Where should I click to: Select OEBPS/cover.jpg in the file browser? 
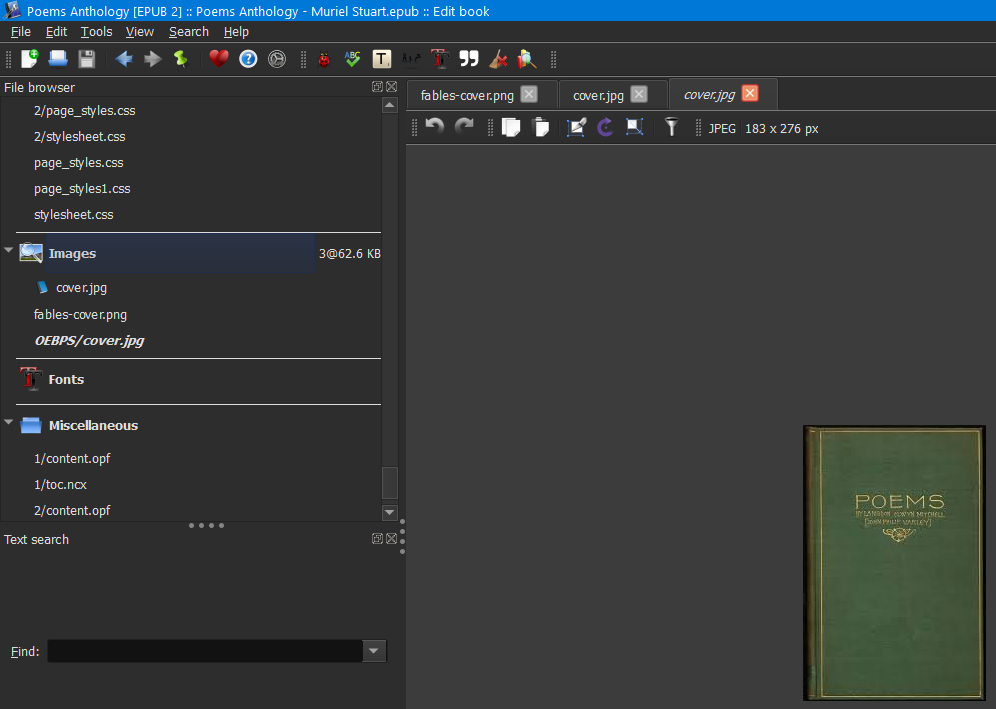(x=89, y=341)
